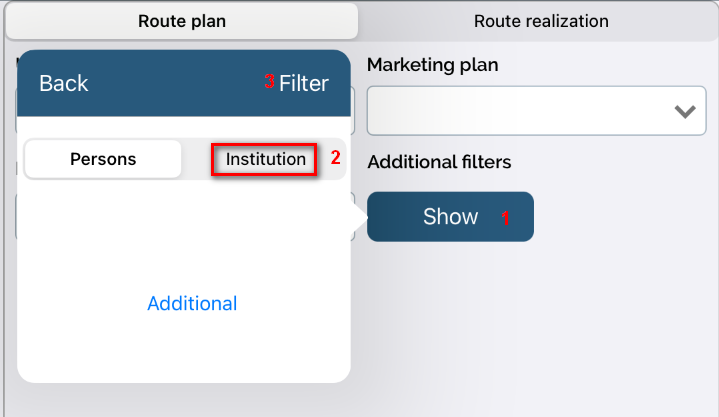Viewport: 719px width, 417px height.
Task: Click the field edge right of Filter header
Action: [x=353, y=110]
